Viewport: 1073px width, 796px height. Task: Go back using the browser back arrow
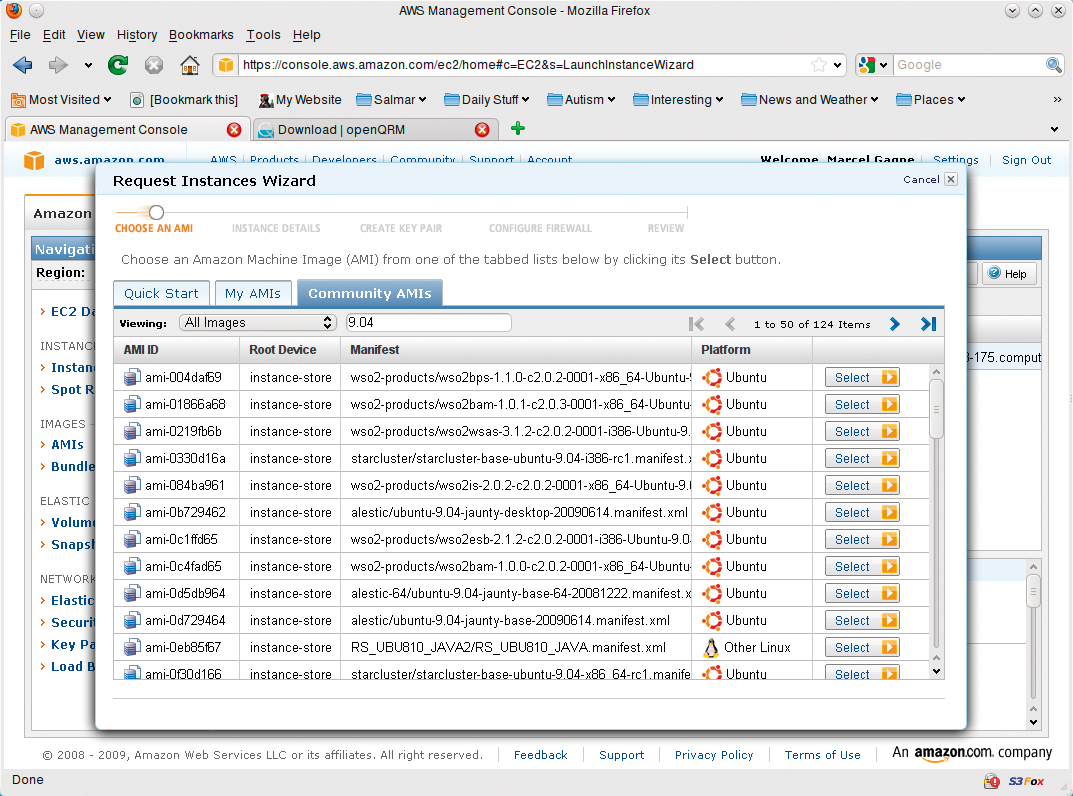pyautogui.click(x=23, y=65)
